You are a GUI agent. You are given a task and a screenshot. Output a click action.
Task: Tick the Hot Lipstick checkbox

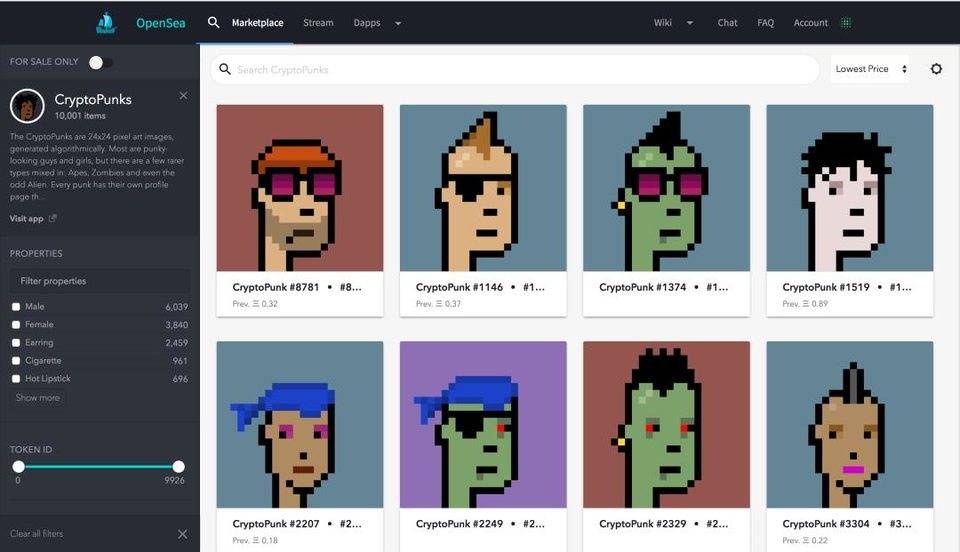click(x=16, y=379)
